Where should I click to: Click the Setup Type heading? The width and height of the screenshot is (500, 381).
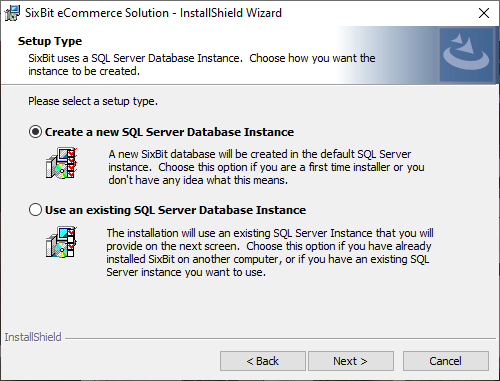tap(50, 41)
